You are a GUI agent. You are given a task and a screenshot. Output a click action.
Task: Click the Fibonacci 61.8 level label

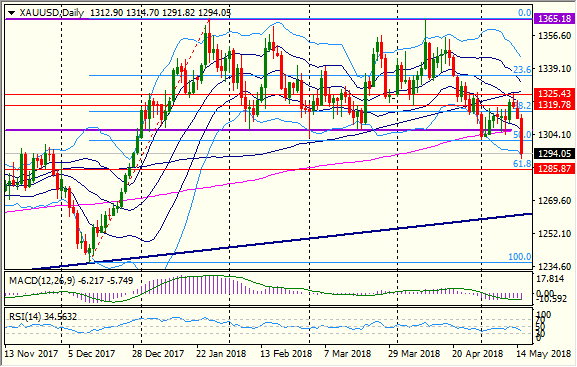[x=522, y=163]
